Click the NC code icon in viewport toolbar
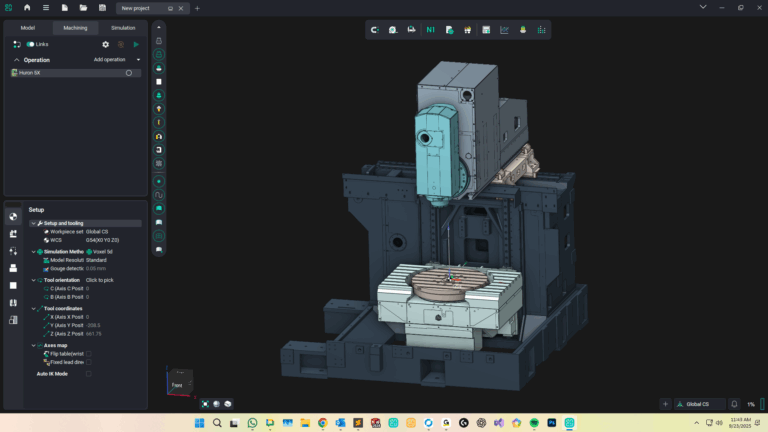The width and height of the screenshot is (768, 432). pyautogui.click(x=431, y=29)
